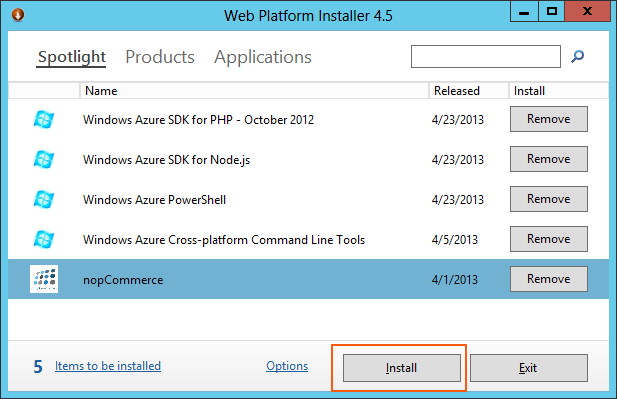Select Windows Azure Cross-platform Command Line Tools text

click(x=224, y=240)
